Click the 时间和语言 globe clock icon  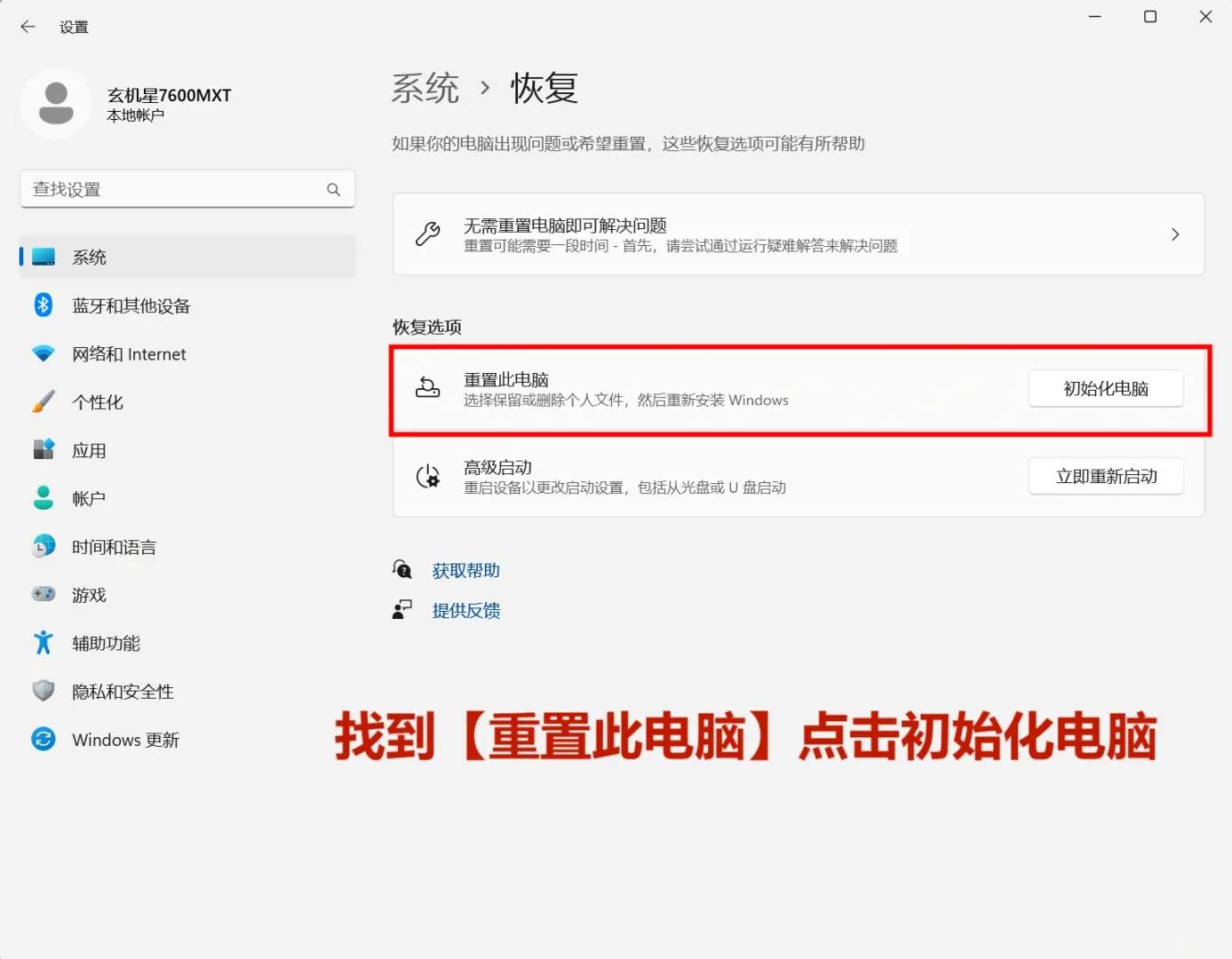(x=44, y=546)
